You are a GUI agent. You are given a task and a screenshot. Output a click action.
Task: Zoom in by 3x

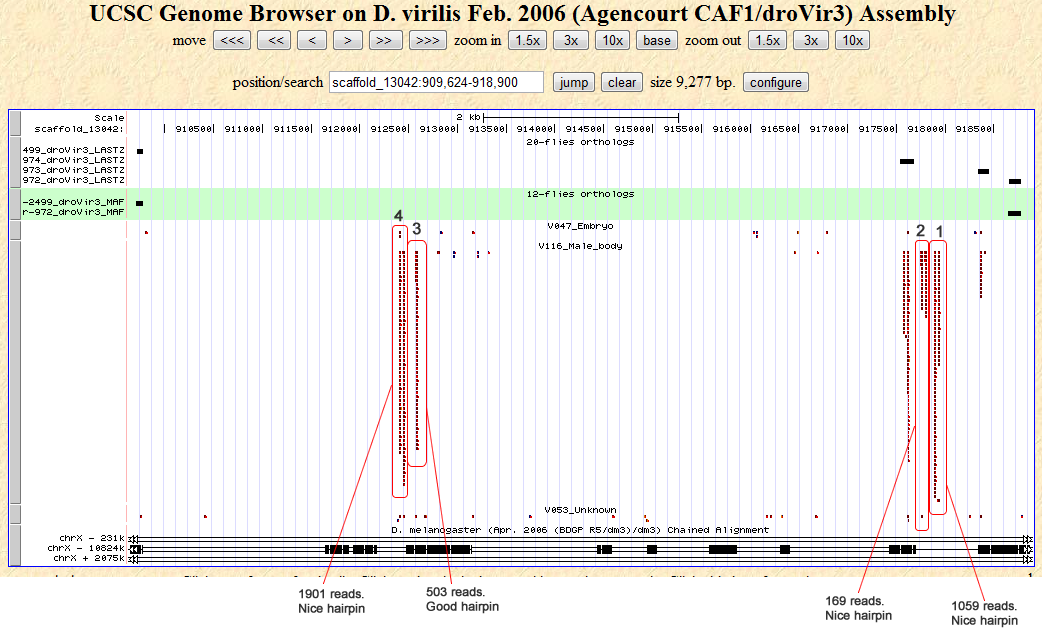pos(570,40)
